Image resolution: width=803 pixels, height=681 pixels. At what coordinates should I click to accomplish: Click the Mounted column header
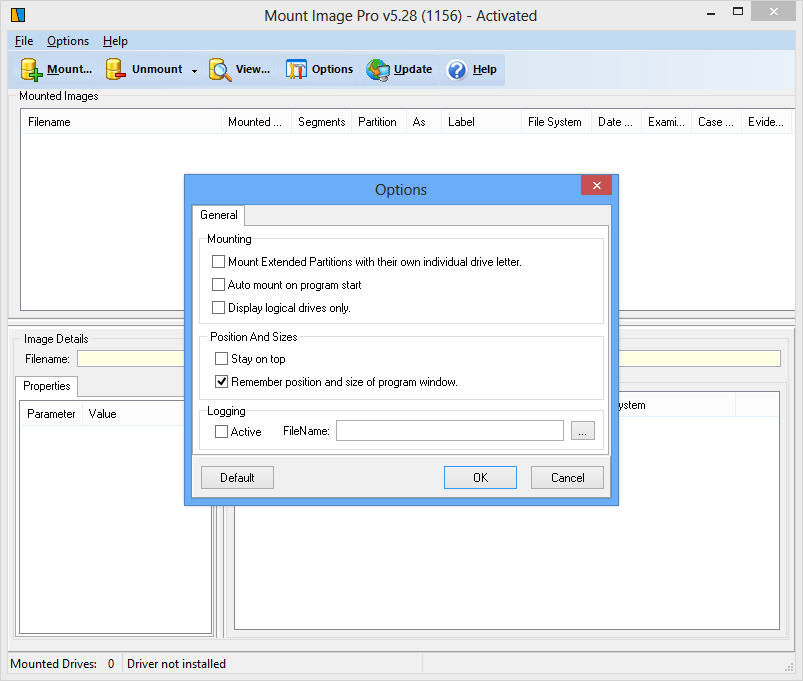coord(256,122)
